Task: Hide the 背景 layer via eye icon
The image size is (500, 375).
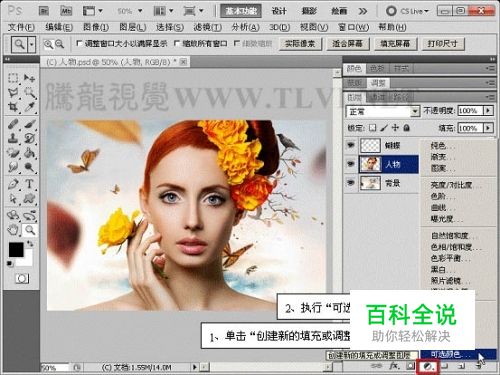Action: coord(351,183)
